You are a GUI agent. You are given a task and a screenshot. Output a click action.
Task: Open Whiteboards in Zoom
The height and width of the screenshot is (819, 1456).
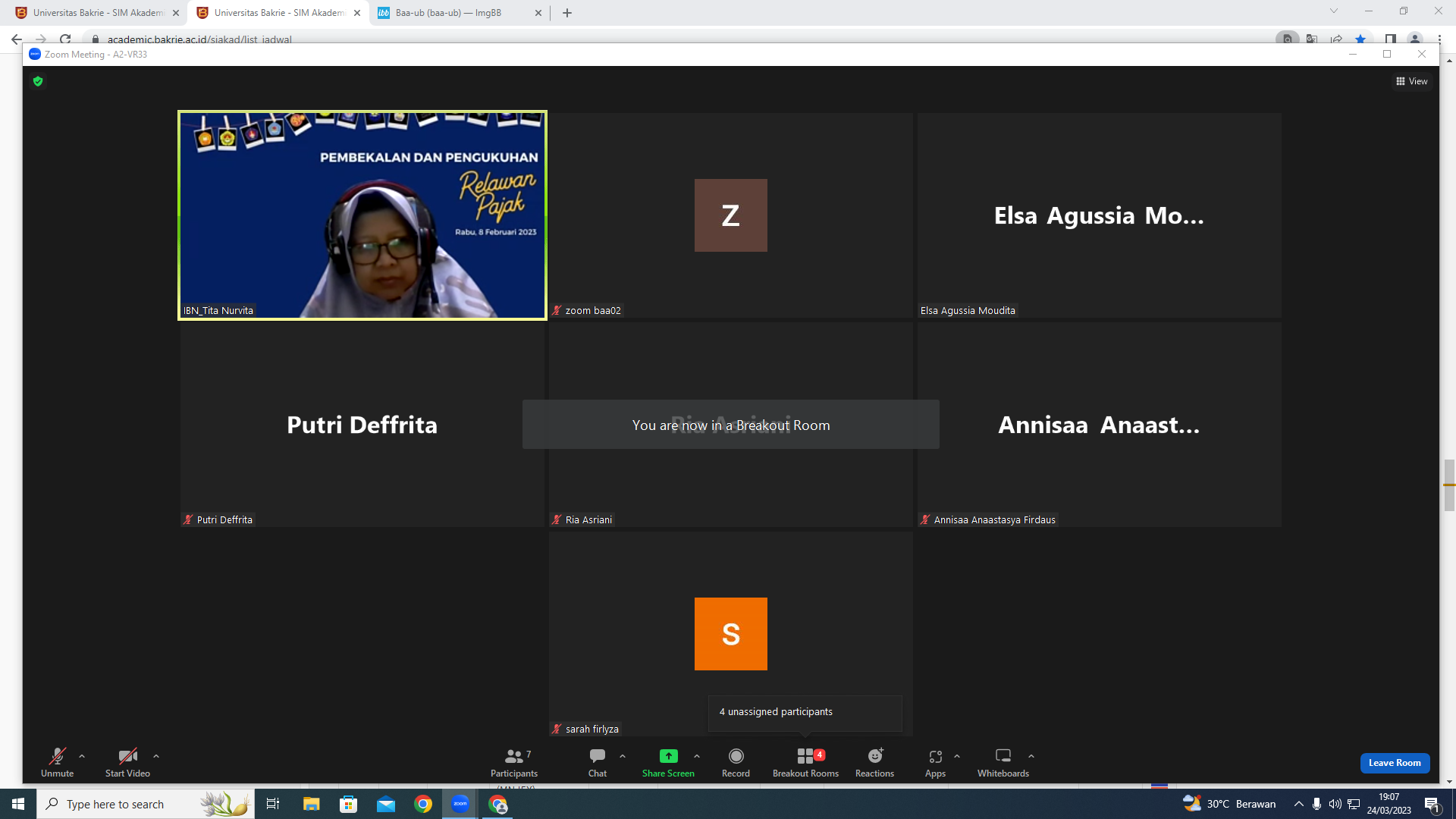1003,762
